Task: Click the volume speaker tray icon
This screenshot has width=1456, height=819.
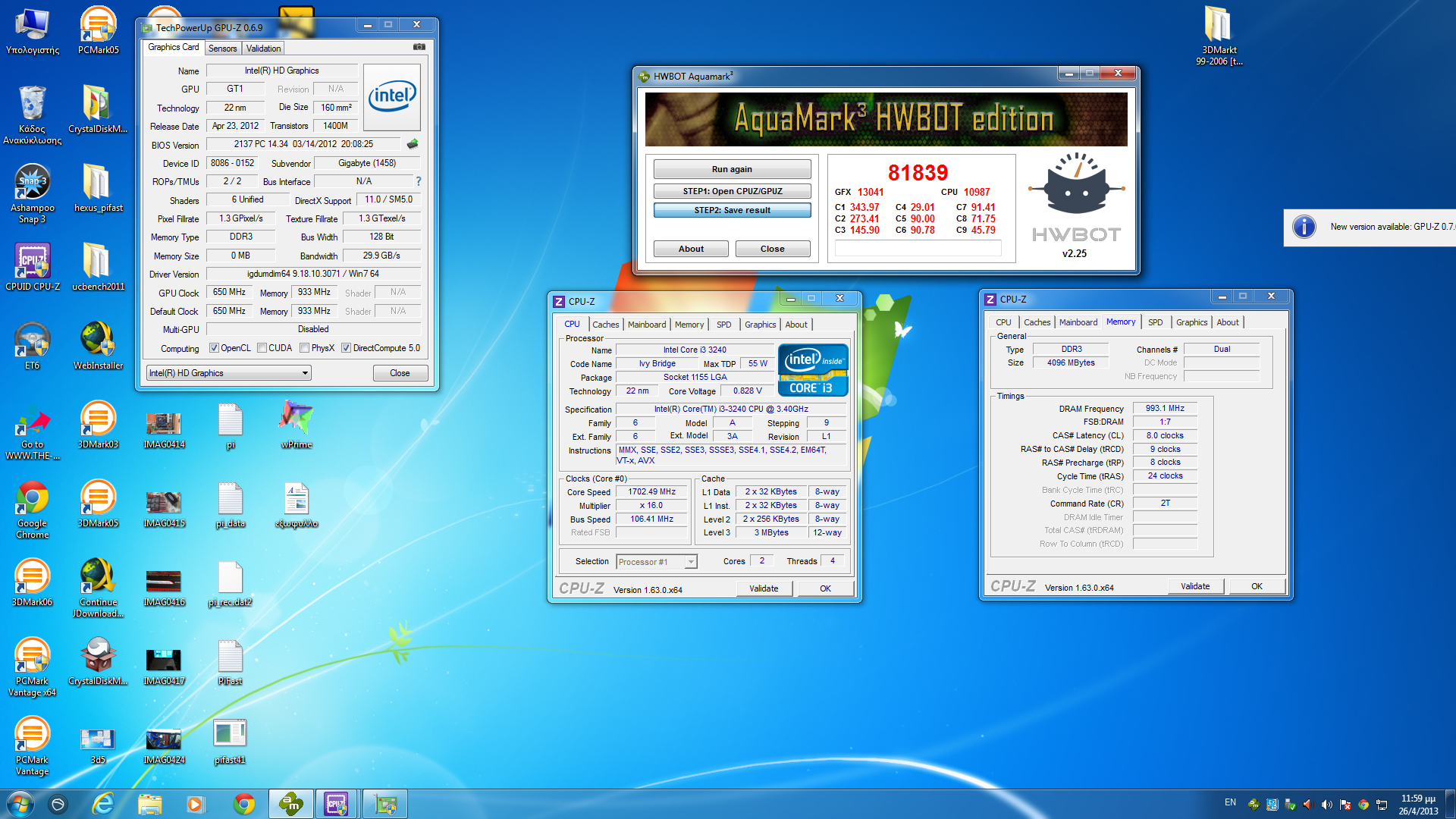Action: point(1326,805)
